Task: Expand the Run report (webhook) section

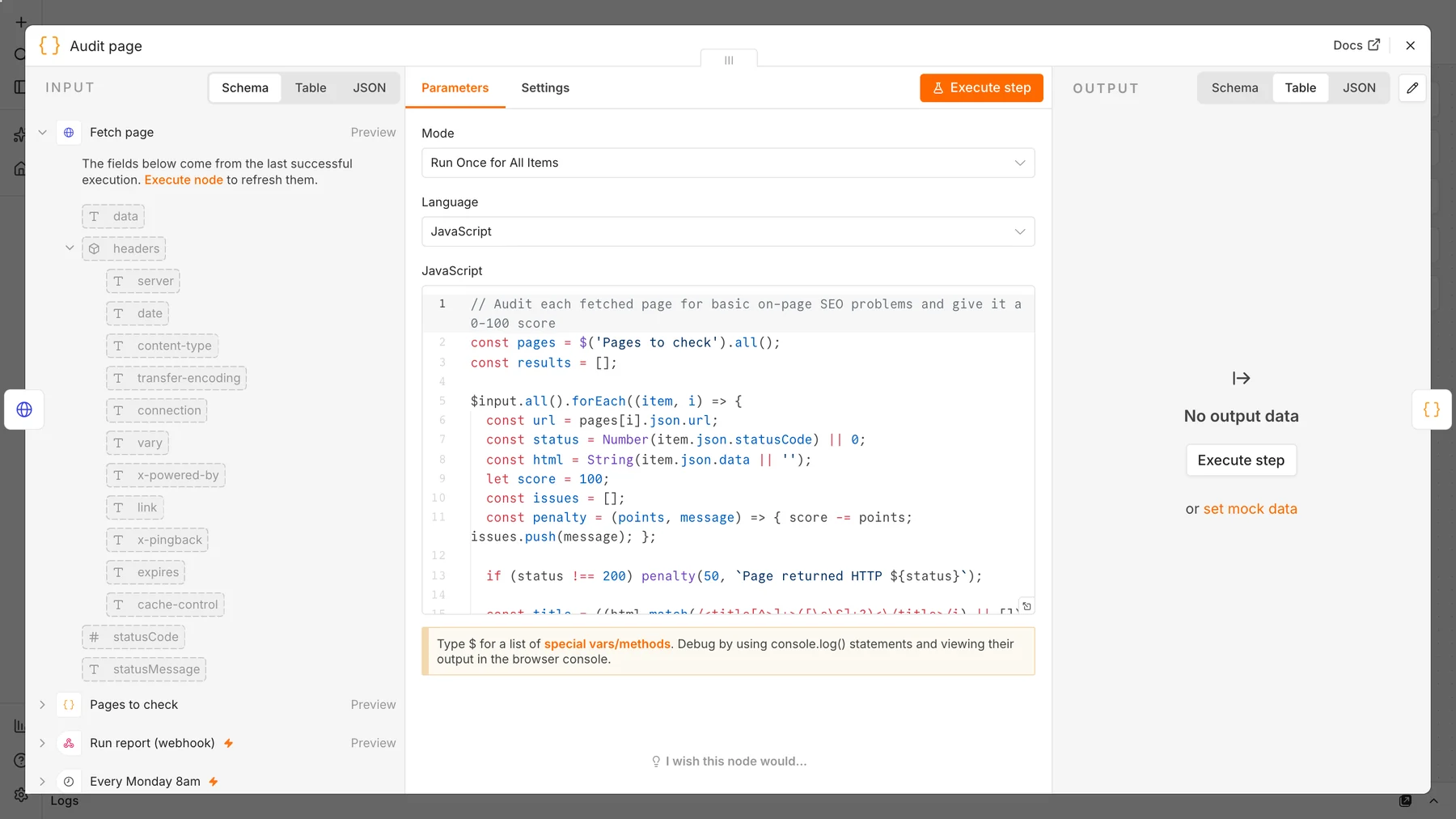Action: [x=43, y=743]
